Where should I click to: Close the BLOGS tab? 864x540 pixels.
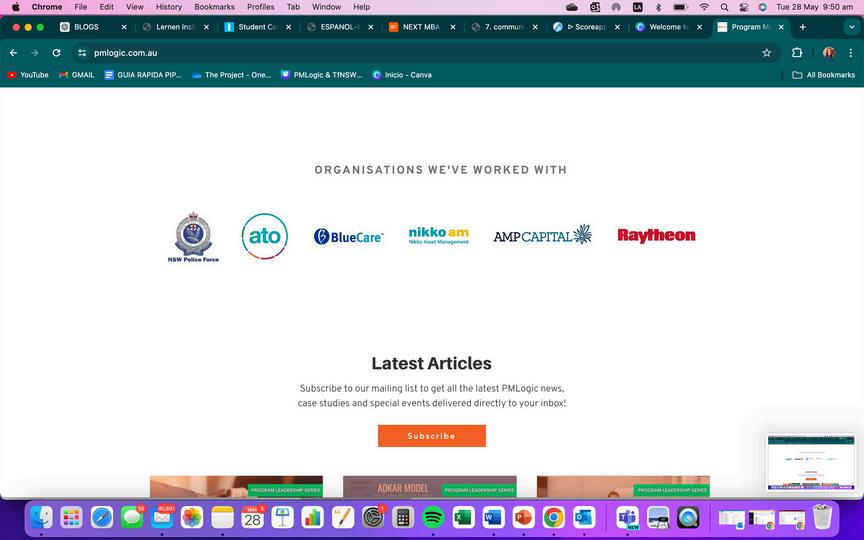coord(124,27)
